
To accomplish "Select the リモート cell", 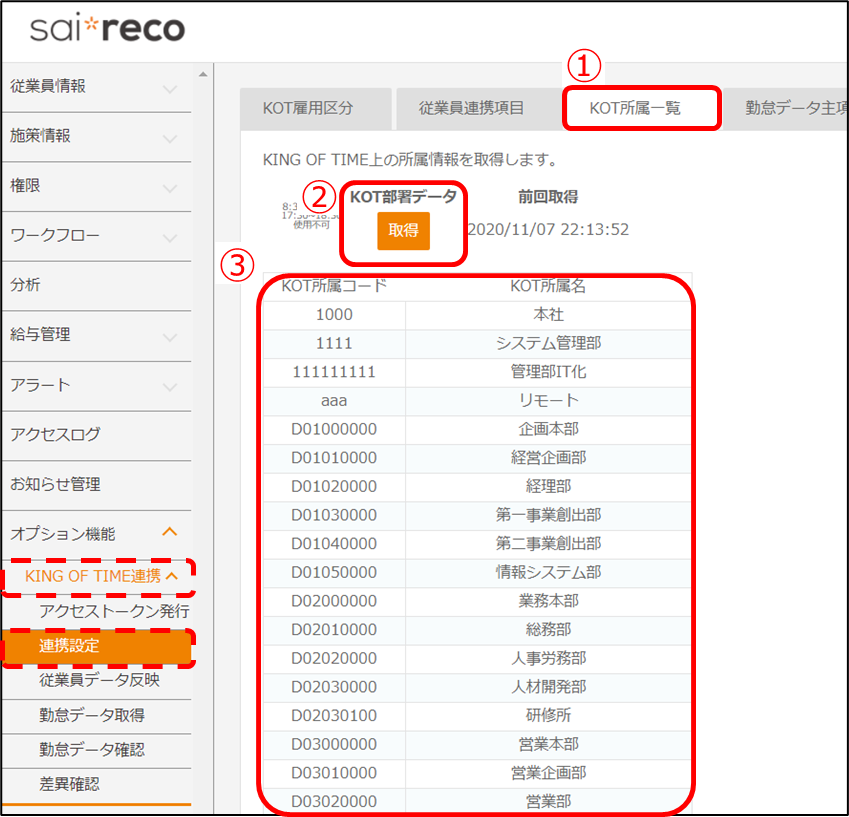I will click(x=548, y=401).
